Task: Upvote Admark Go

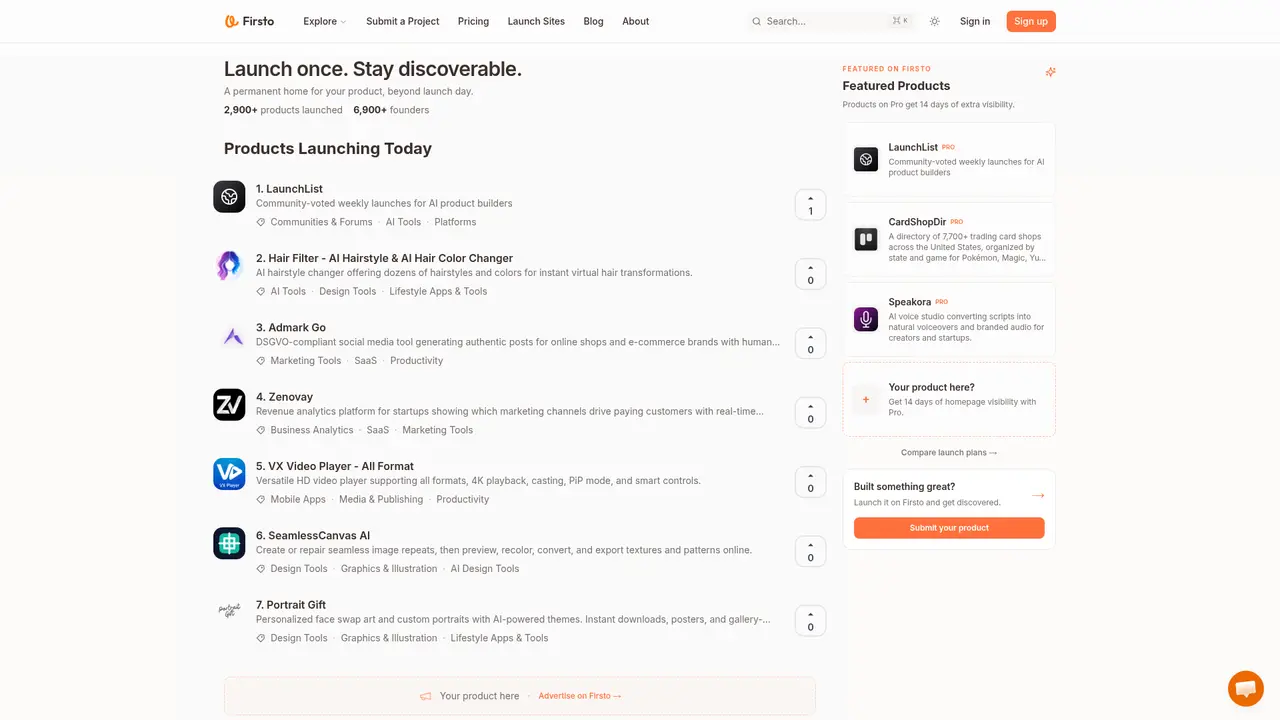Action: click(x=810, y=343)
